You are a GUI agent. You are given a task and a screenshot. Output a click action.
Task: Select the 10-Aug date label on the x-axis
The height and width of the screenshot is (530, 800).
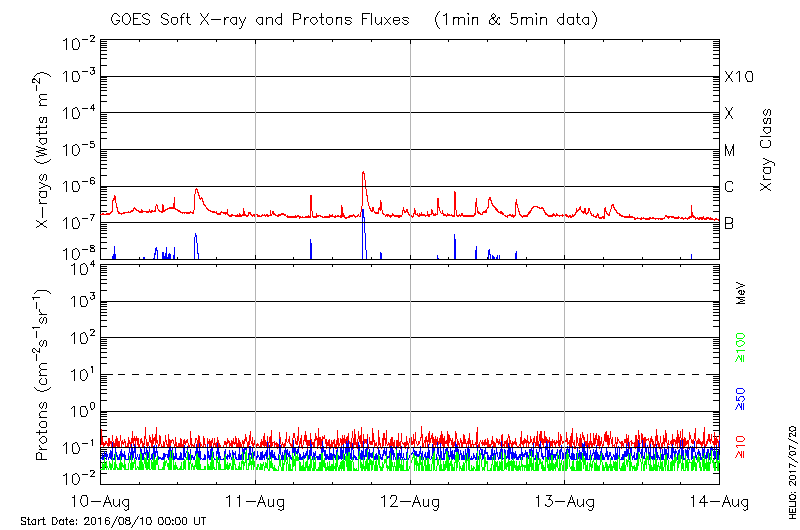point(100,500)
